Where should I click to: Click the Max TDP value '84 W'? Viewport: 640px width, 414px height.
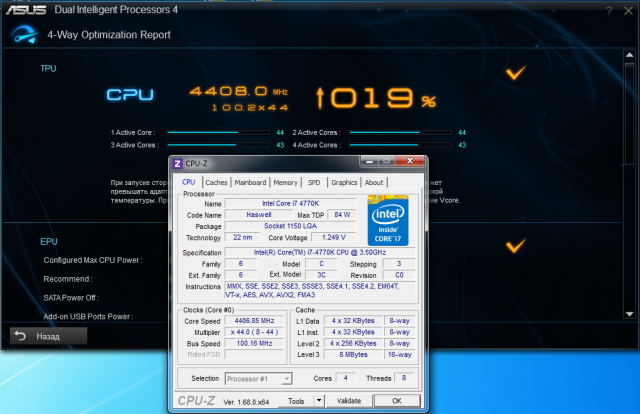[x=342, y=215]
